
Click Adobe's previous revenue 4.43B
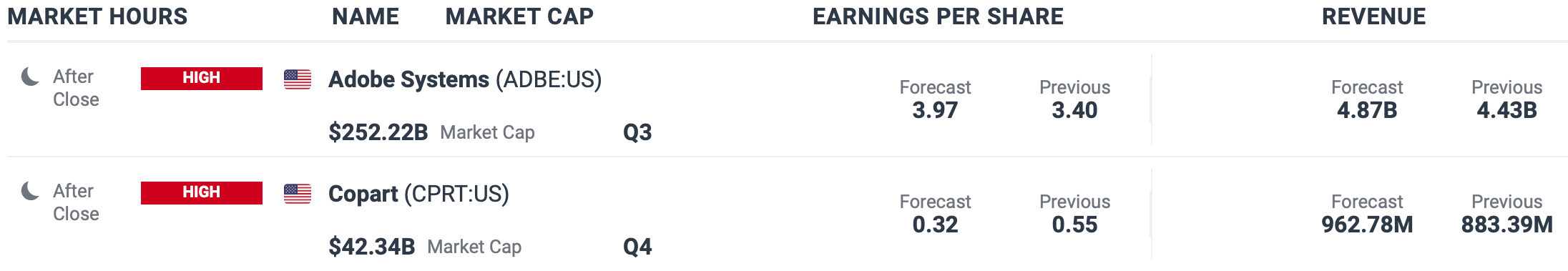(1506, 110)
